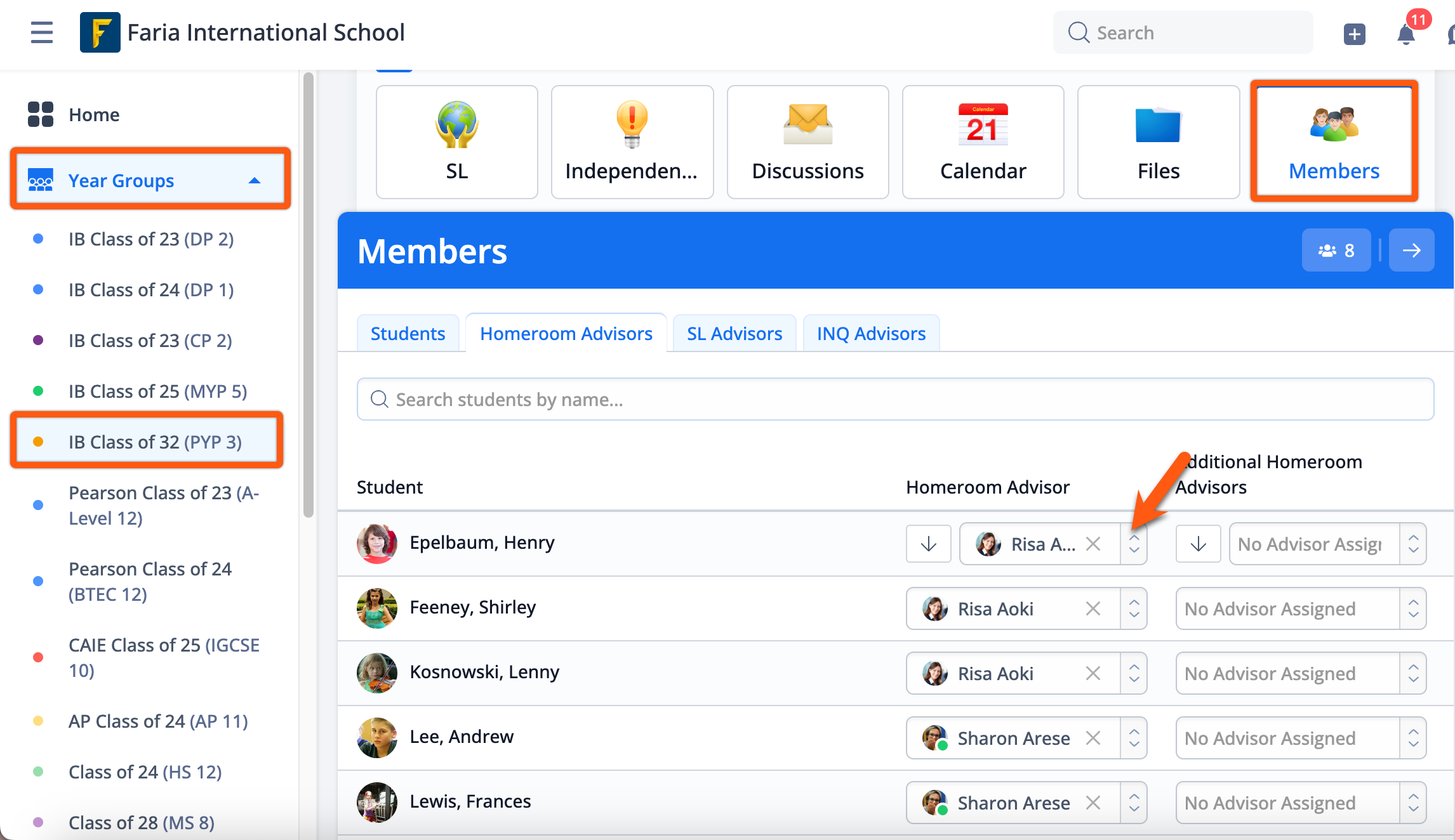Click the arrow button in Members header

pos(1411,251)
